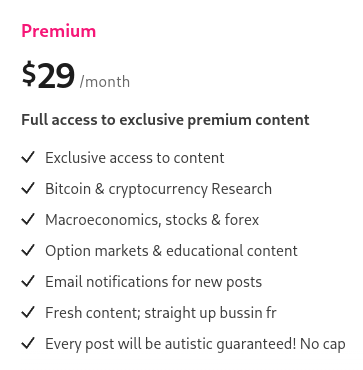Click the $29 price figure
Image resolution: width=363 pixels, height=370 pixels.
pos(48,76)
